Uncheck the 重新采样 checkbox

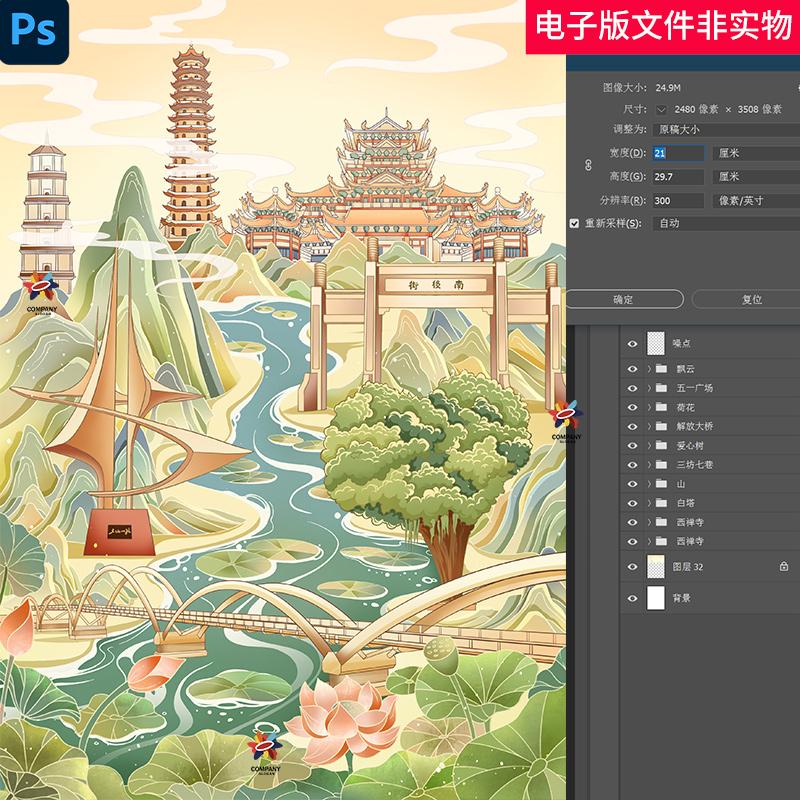coord(574,223)
